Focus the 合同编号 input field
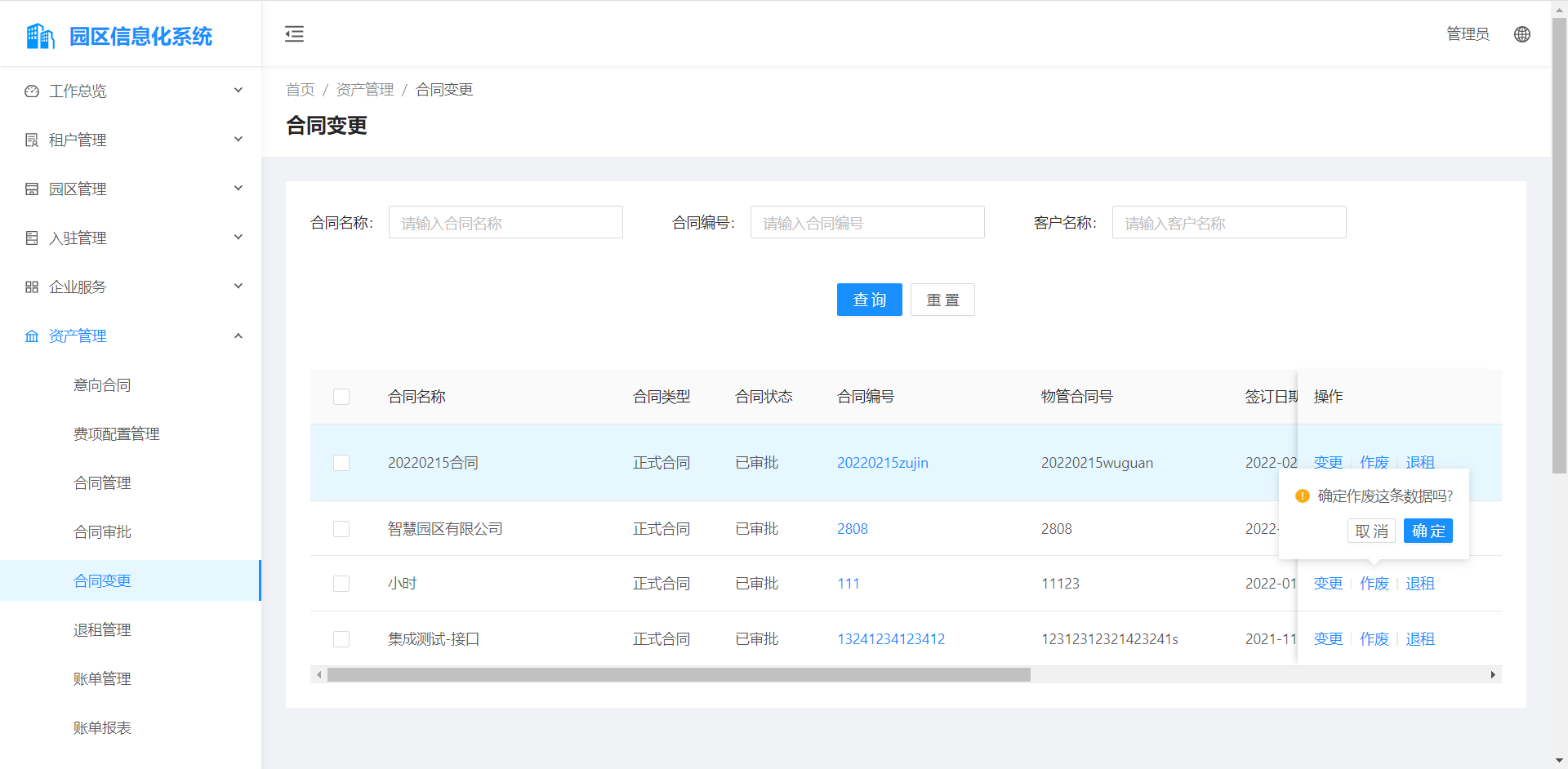The width and height of the screenshot is (1568, 769). [x=867, y=222]
